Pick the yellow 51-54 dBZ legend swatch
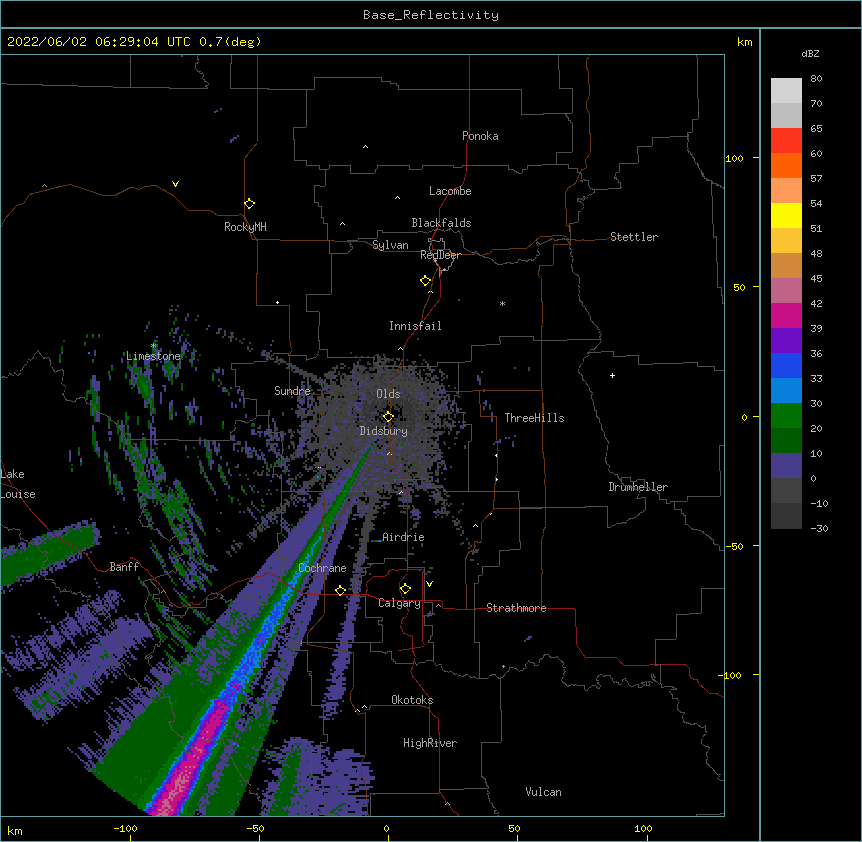862x842 pixels. (x=786, y=215)
